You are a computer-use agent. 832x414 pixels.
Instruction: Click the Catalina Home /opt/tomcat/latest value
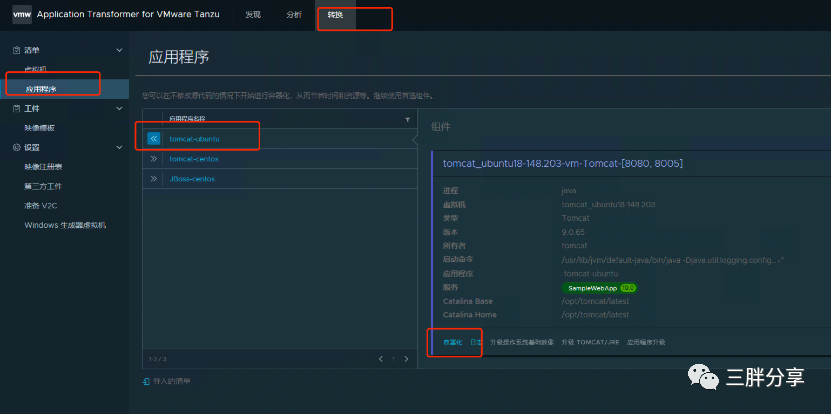[595, 315]
